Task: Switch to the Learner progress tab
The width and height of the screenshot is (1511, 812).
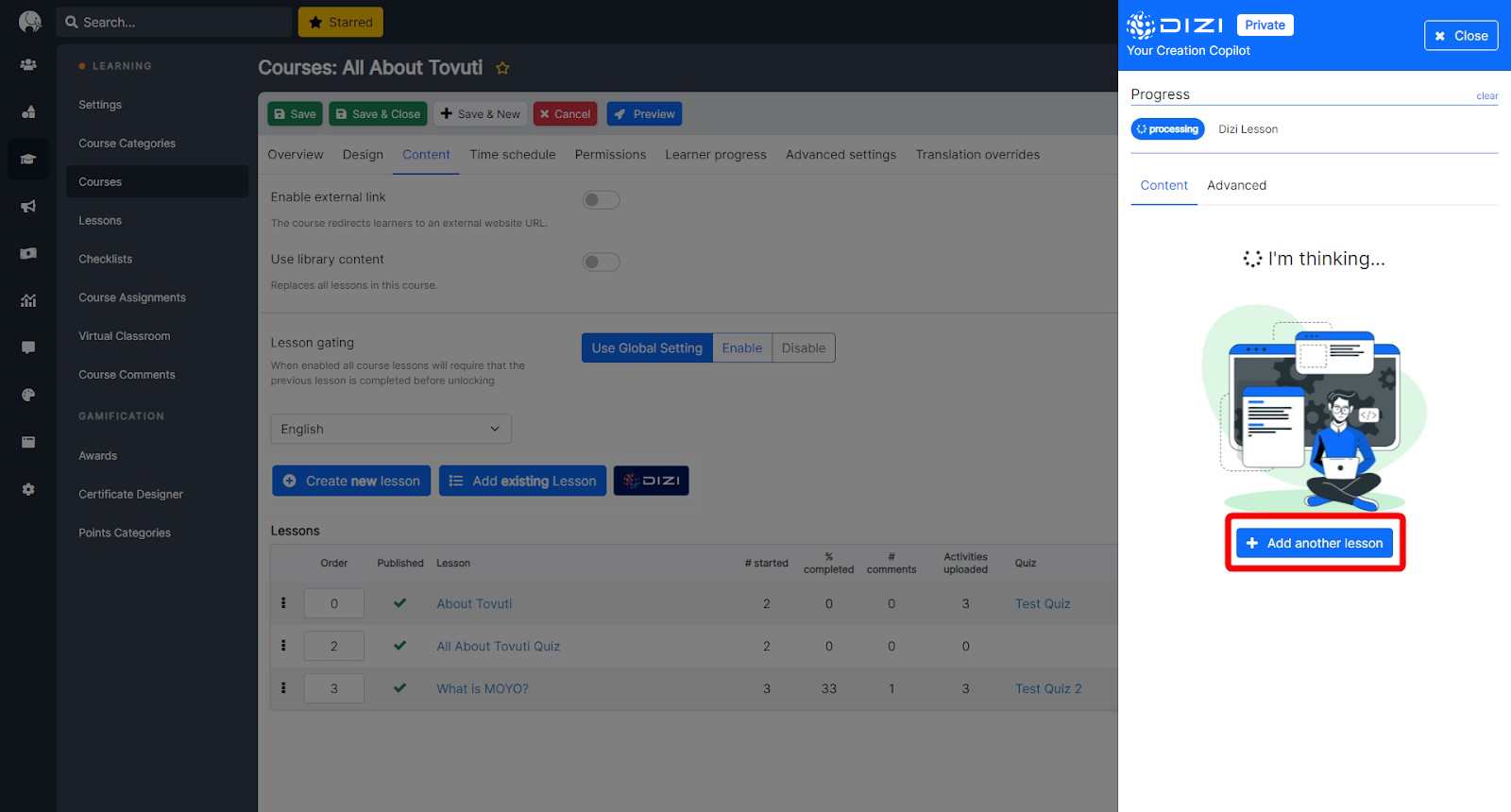Action: (716, 155)
